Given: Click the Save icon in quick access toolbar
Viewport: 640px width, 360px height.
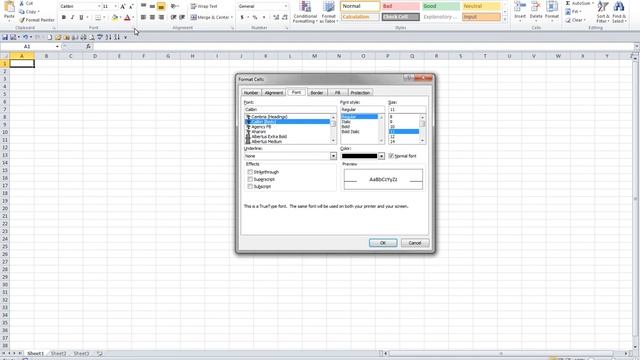Looking at the screenshot, I should (5, 37).
